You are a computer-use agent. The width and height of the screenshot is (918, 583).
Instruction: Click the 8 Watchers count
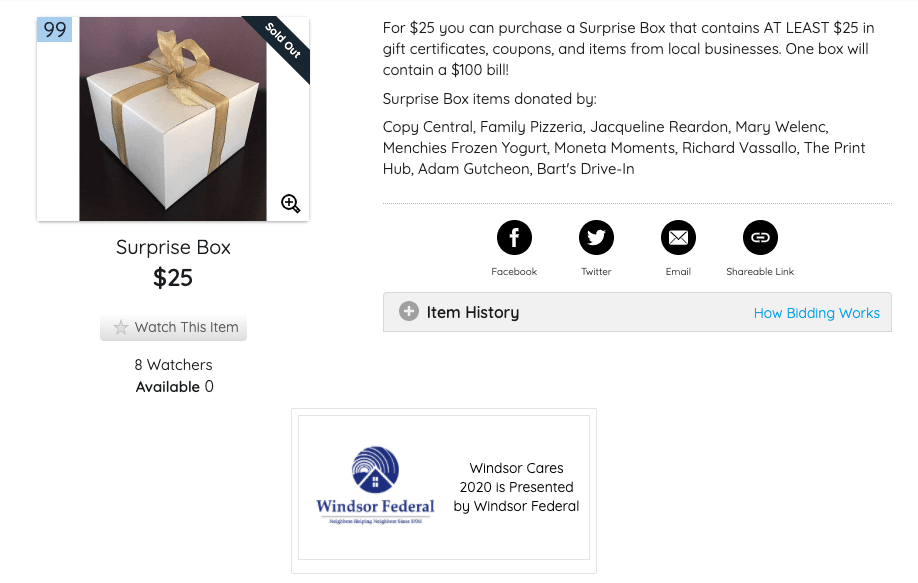coord(173,365)
